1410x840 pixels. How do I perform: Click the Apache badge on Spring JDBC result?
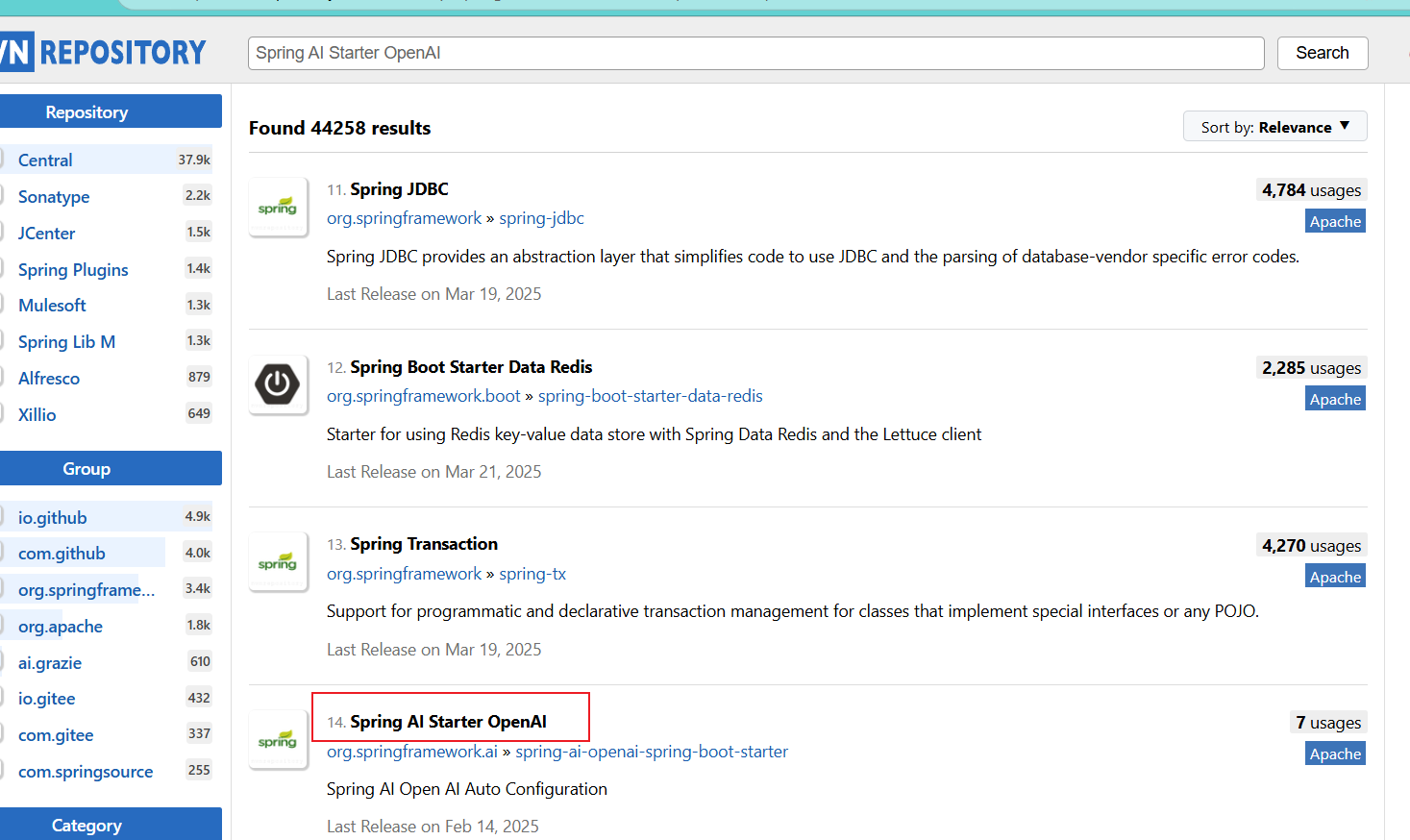pyautogui.click(x=1335, y=220)
